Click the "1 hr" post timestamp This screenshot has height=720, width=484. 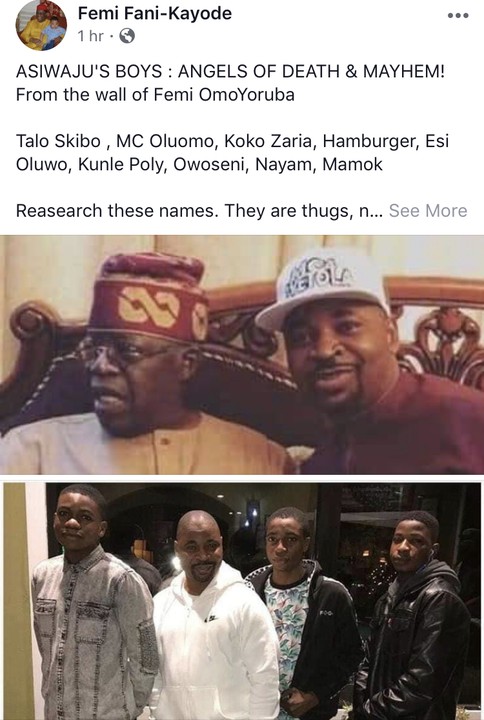(90, 36)
